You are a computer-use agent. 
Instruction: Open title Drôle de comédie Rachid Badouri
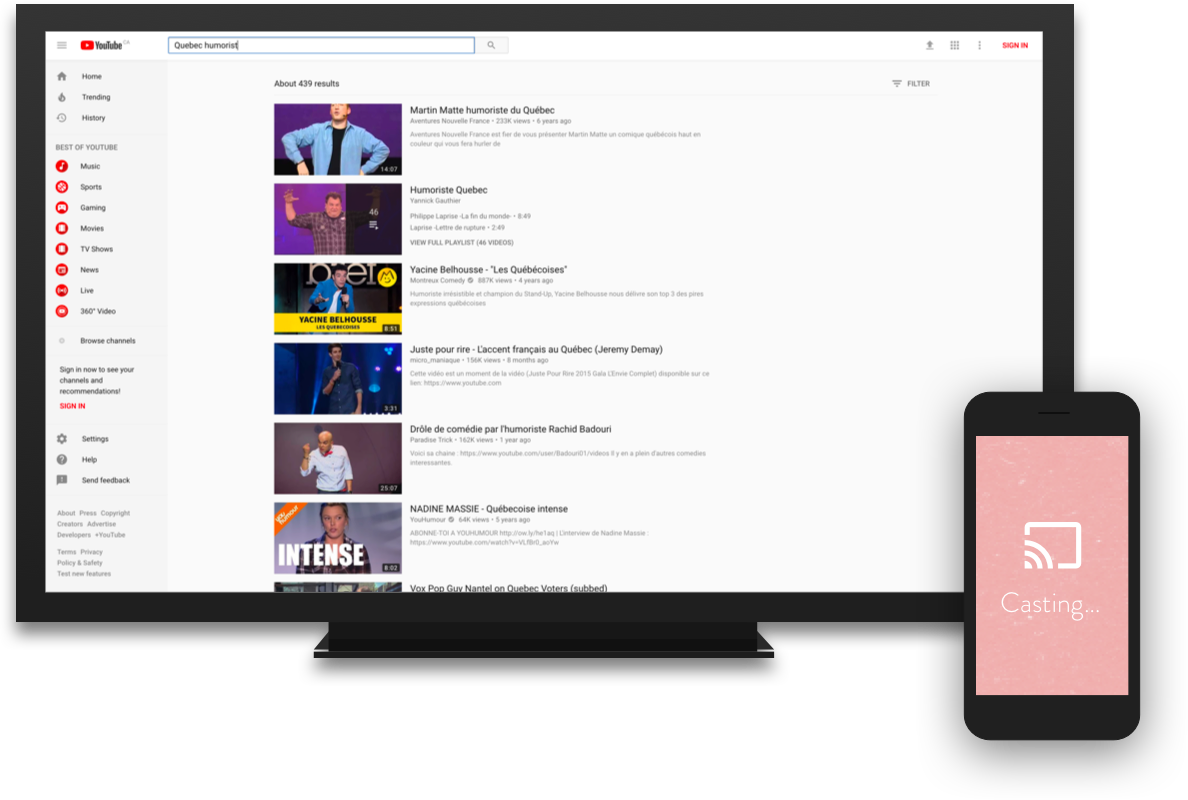coord(511,430)
